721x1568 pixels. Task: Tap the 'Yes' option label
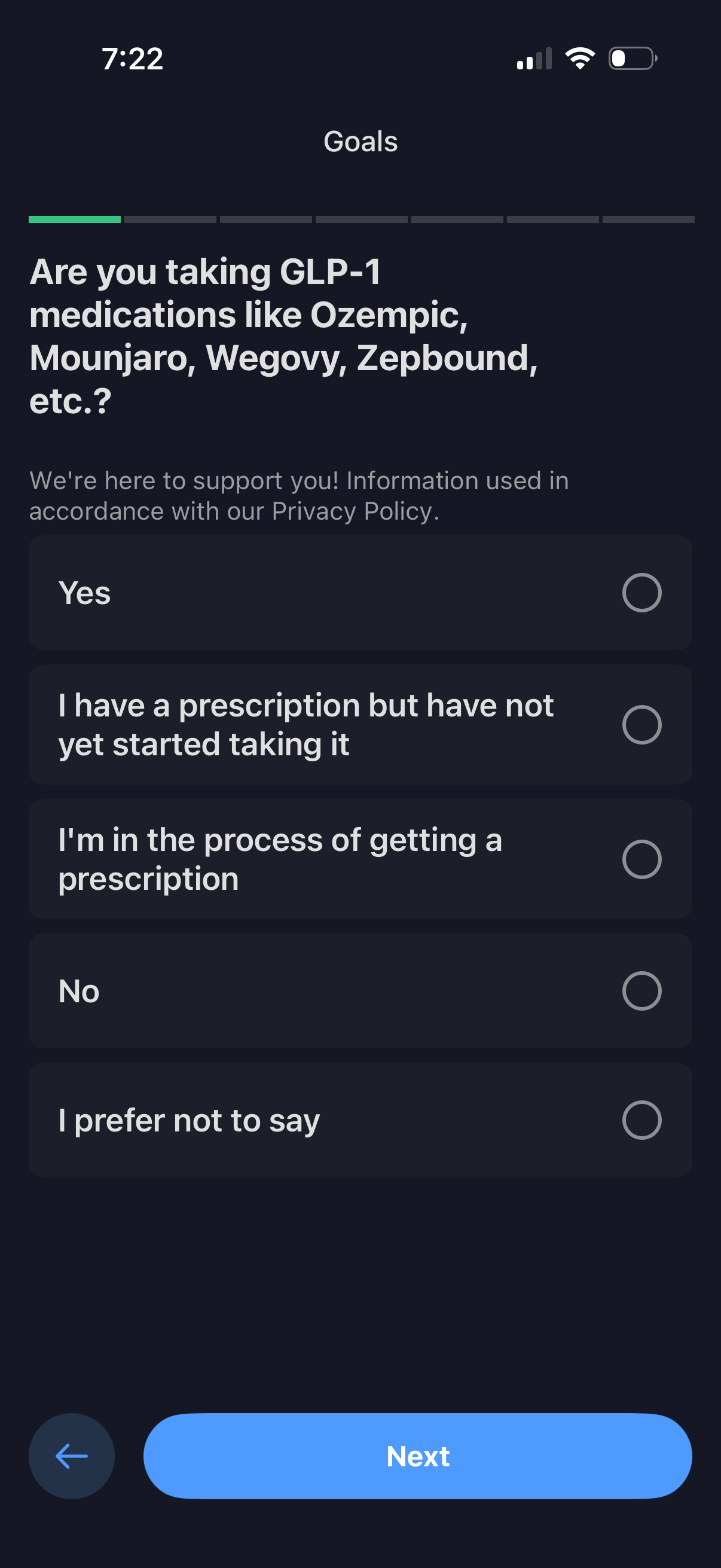(x=84, y=593)
